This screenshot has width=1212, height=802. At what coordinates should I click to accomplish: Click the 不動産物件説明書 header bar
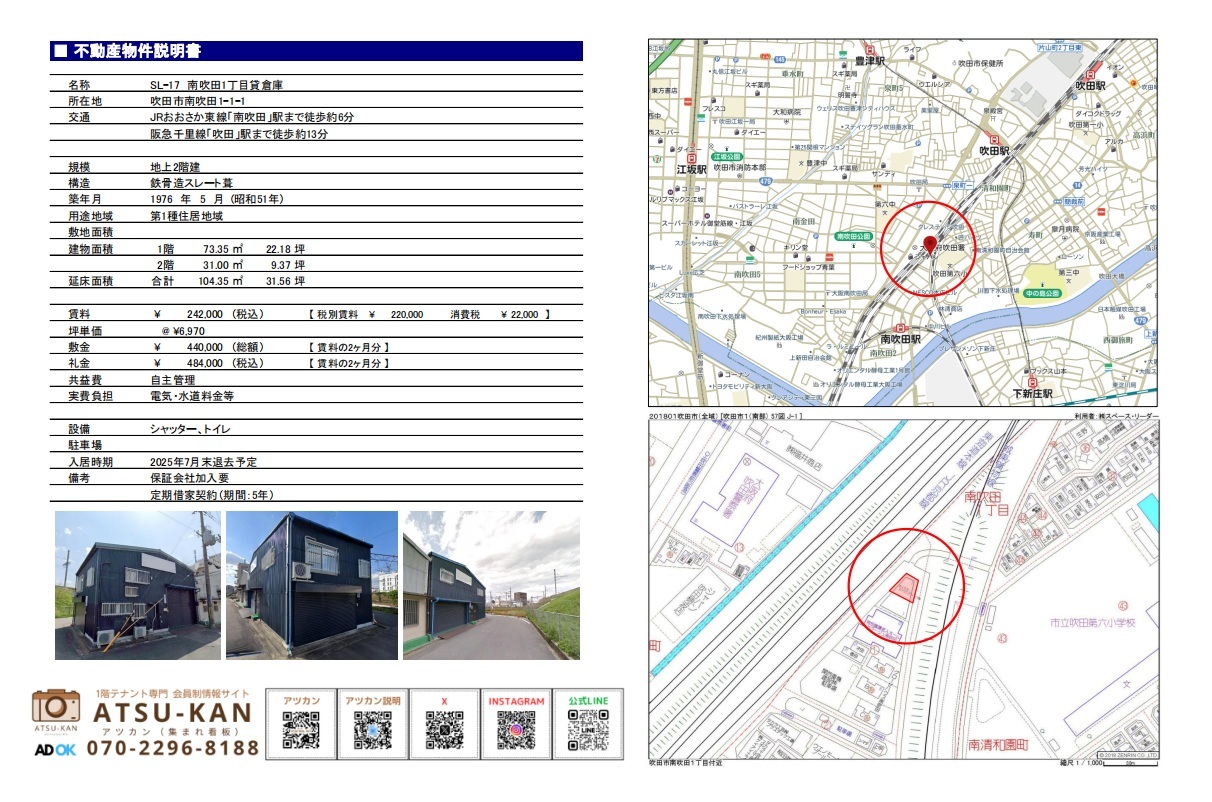click(316, 51)
